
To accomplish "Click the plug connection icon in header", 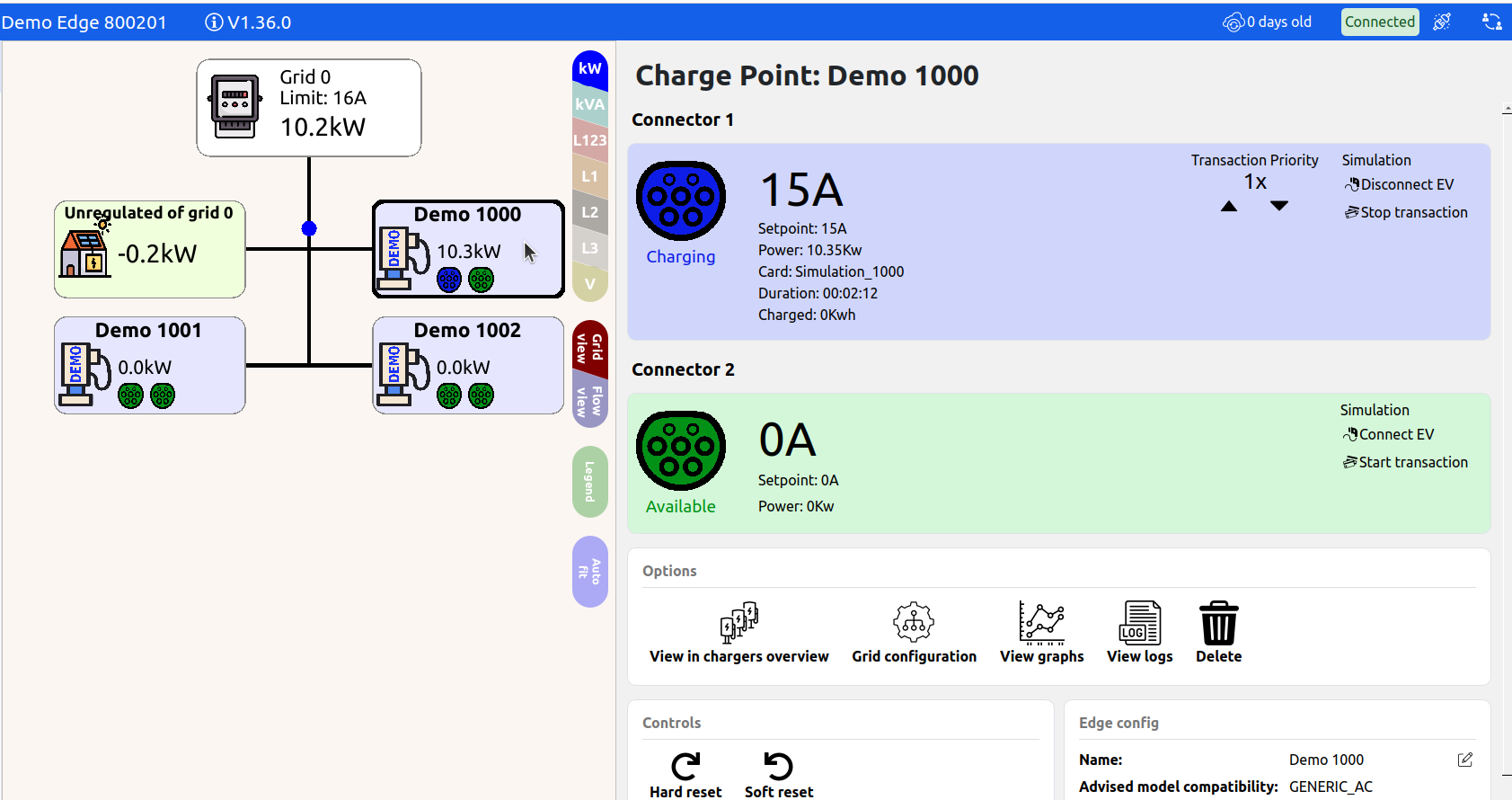I will point(1442,22).
